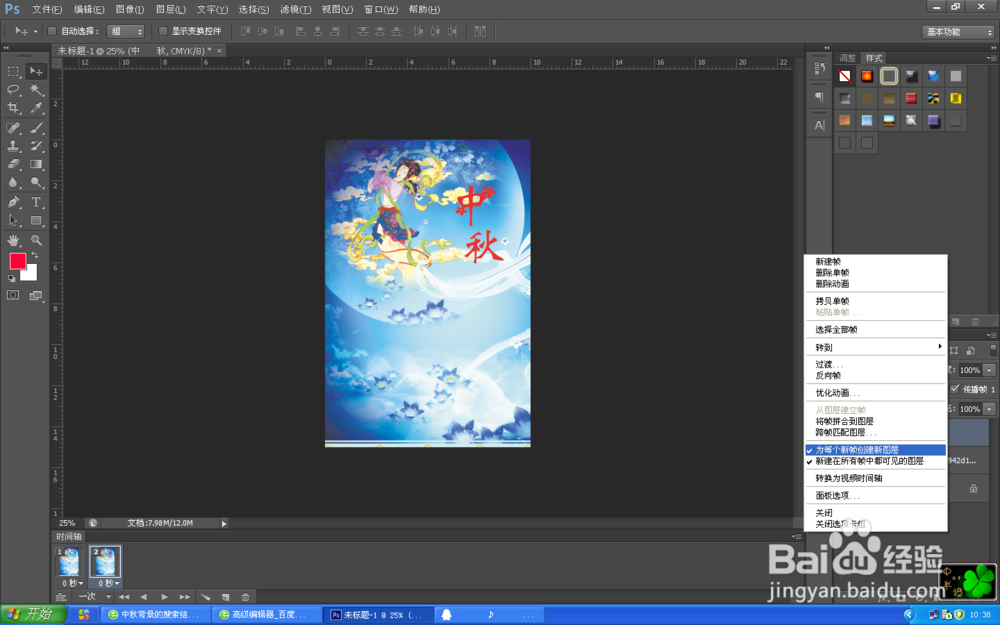Image resolution: width=1000 pixels, height=625 pixels.
Task: Open the 一次 looping options dropdown
Action: point(94,597)
